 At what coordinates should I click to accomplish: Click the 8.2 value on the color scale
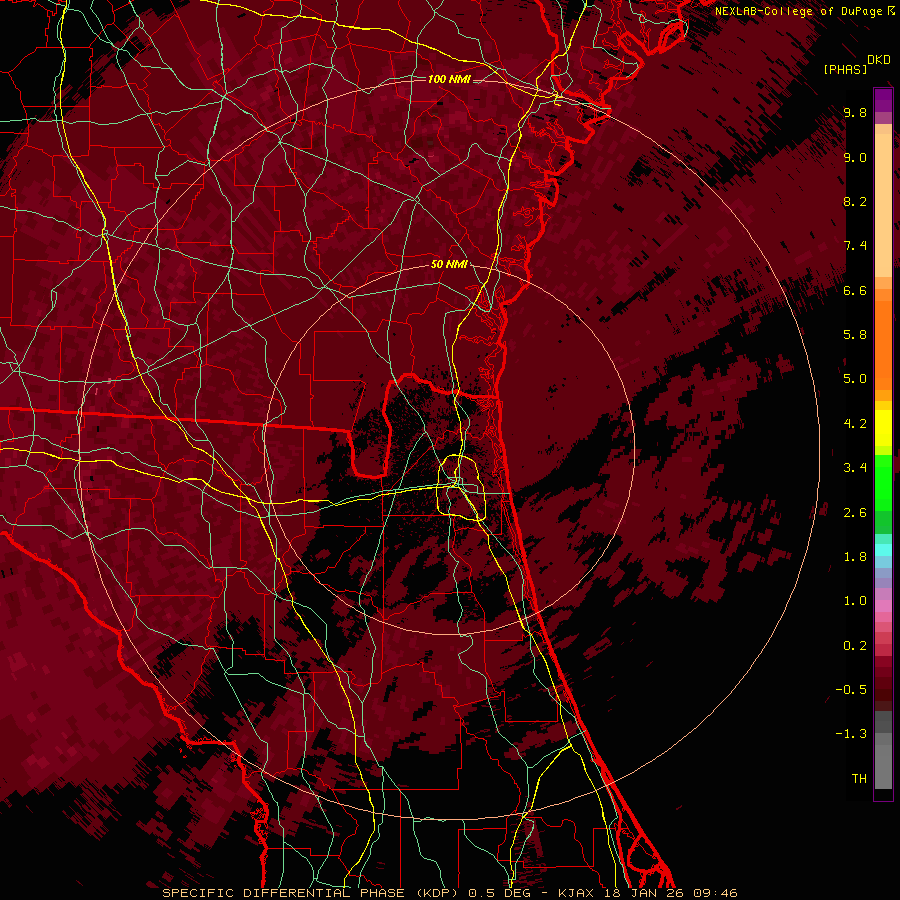point(855,201)
